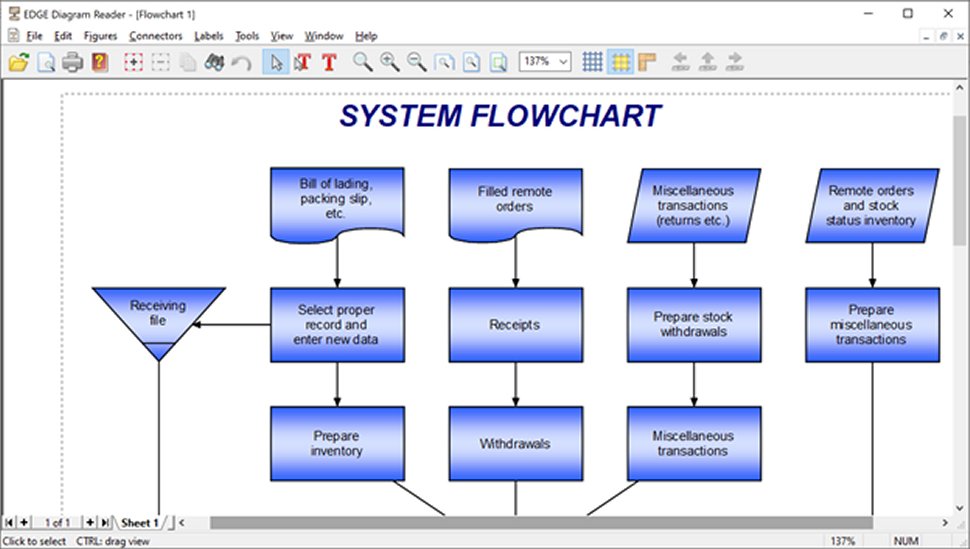Open the 137% zoom level dropdown
Viewport: 970px width, 549px height.
coord(544,61)
